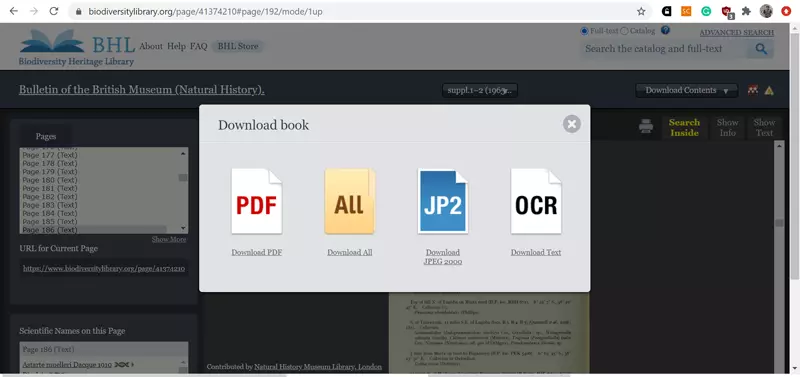Click the black extension icon in toolbar
The width and height of the screenshot is (800, 377).
tap(666, 11)
